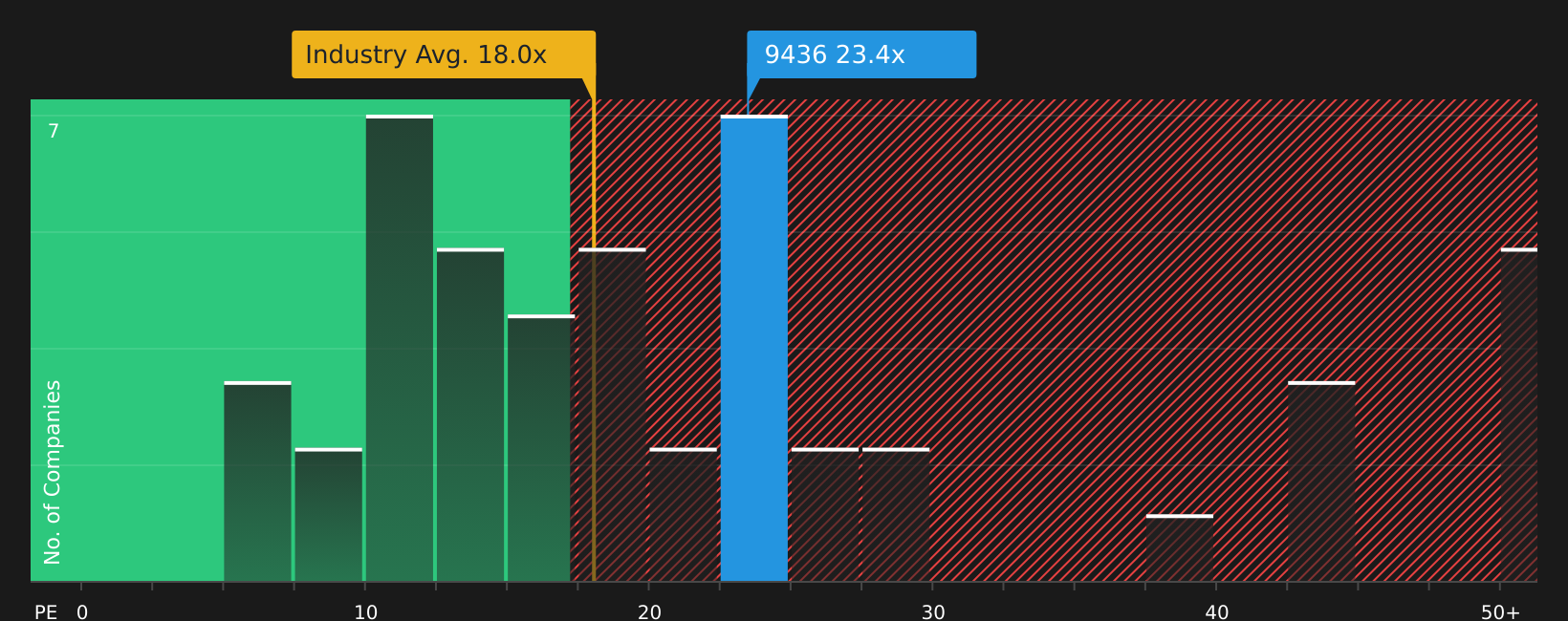This screenshot has width=1568, height=621.
Task: Select the bar for PE 7.5 to 10
Action: pos(329,515)
